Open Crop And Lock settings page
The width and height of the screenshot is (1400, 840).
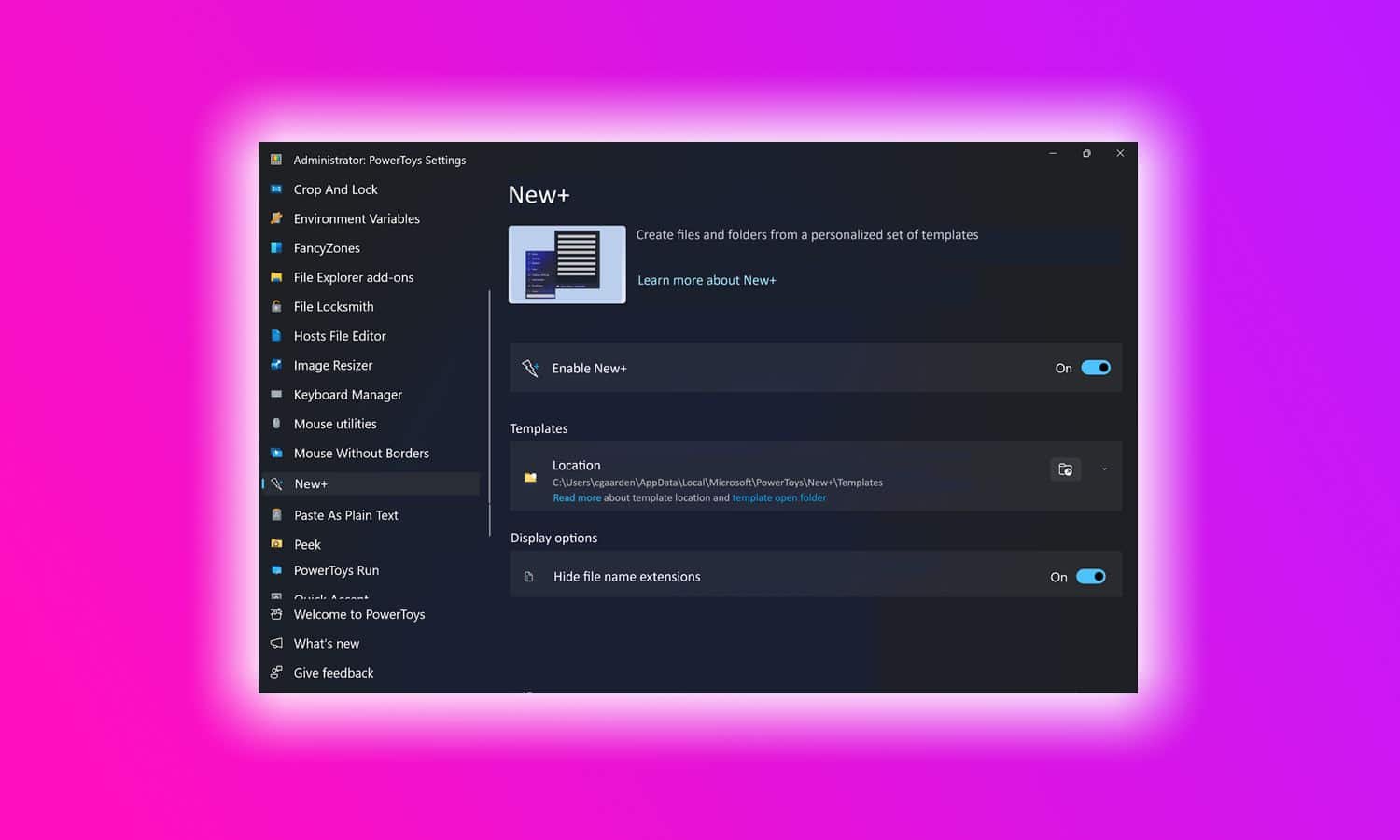[x=335, y=189]
